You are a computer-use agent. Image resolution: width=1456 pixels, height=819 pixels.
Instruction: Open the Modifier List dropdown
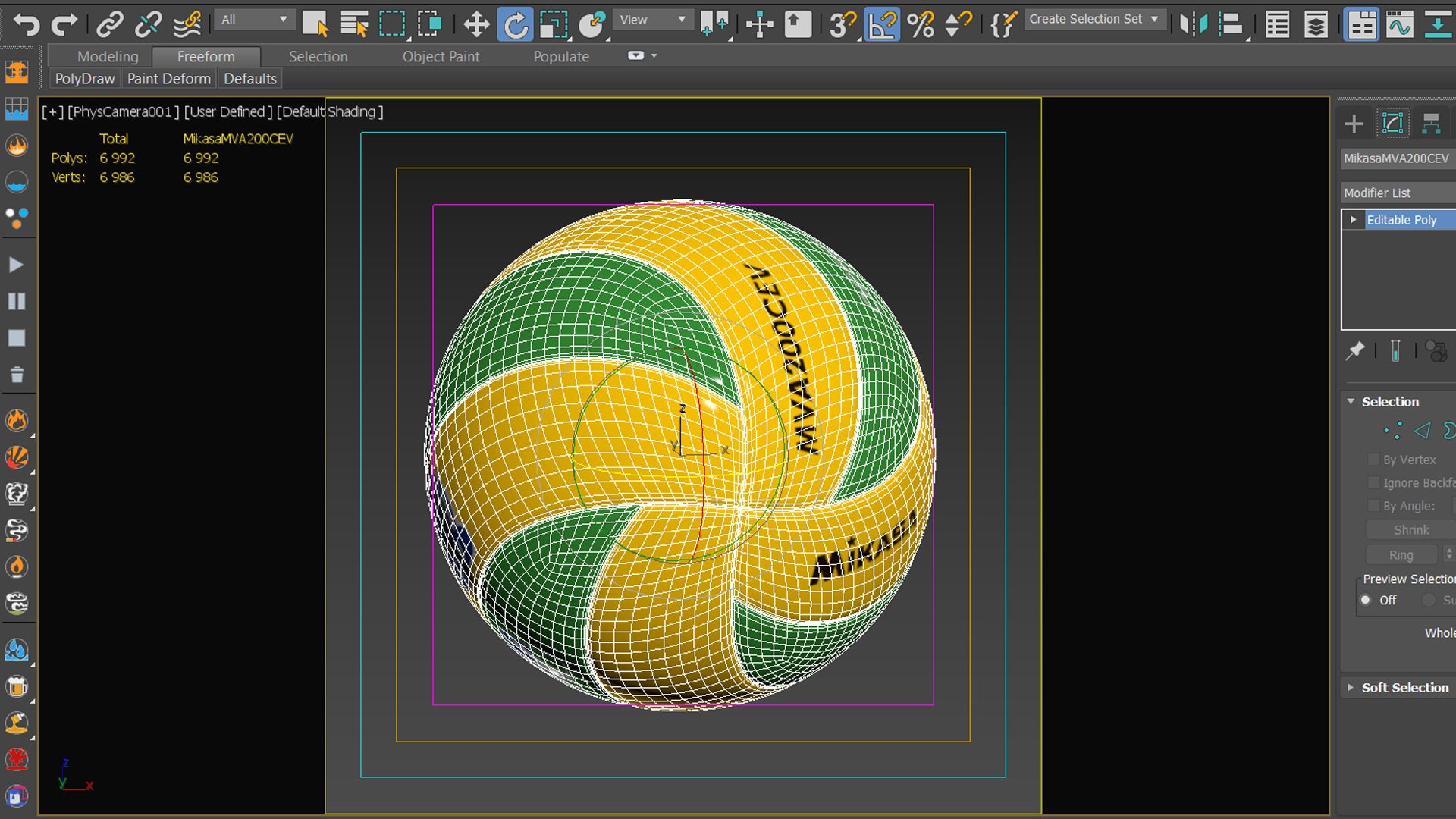(x=1398, y=193)
